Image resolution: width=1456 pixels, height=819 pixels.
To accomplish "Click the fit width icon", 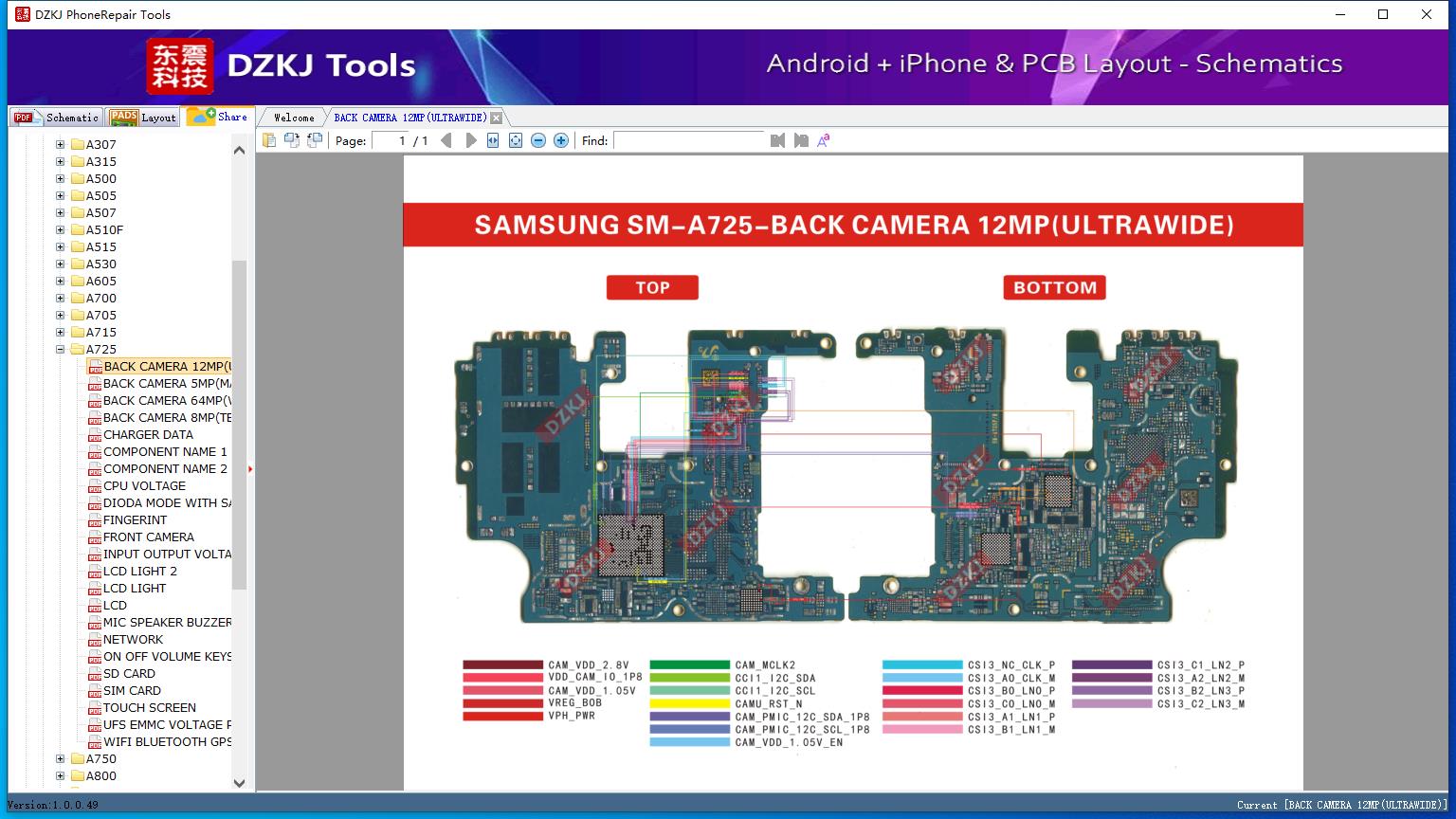I will (x=493, y=140).
